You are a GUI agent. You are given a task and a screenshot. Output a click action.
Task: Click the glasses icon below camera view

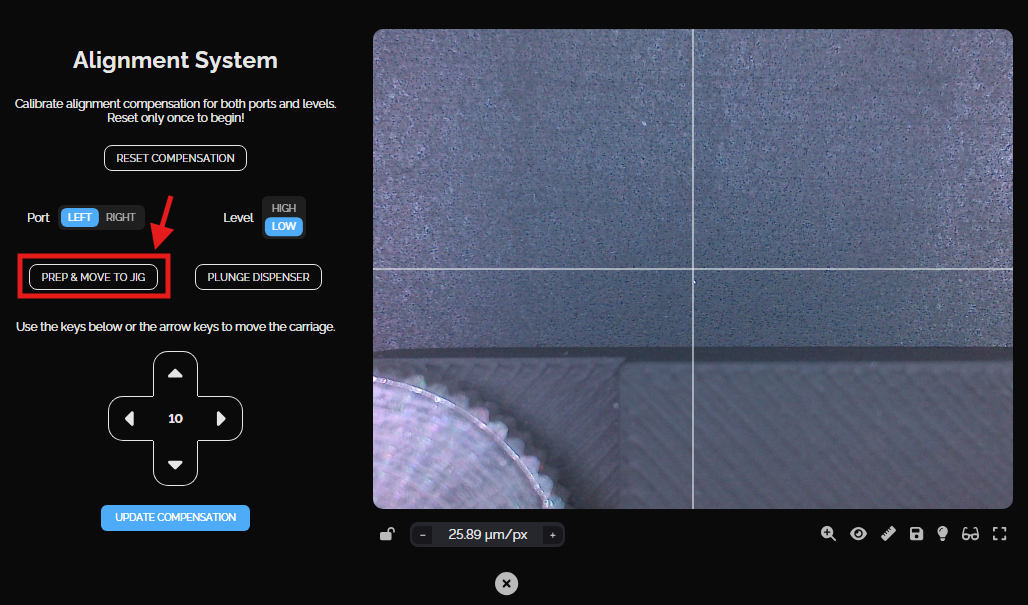[x=969, y=534]
